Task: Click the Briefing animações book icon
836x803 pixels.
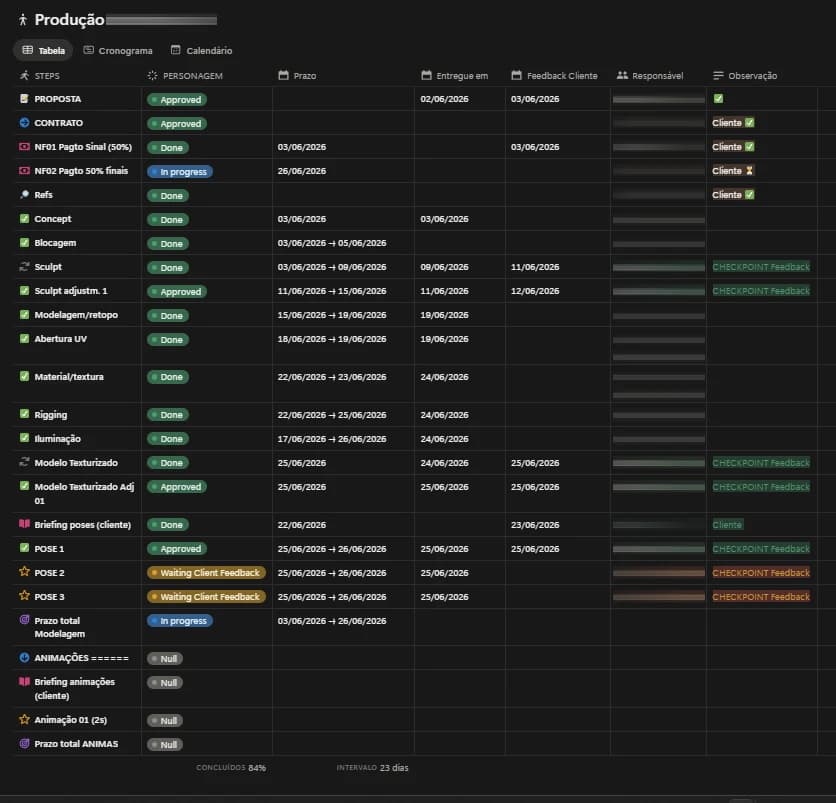Action: pos(24,681)
